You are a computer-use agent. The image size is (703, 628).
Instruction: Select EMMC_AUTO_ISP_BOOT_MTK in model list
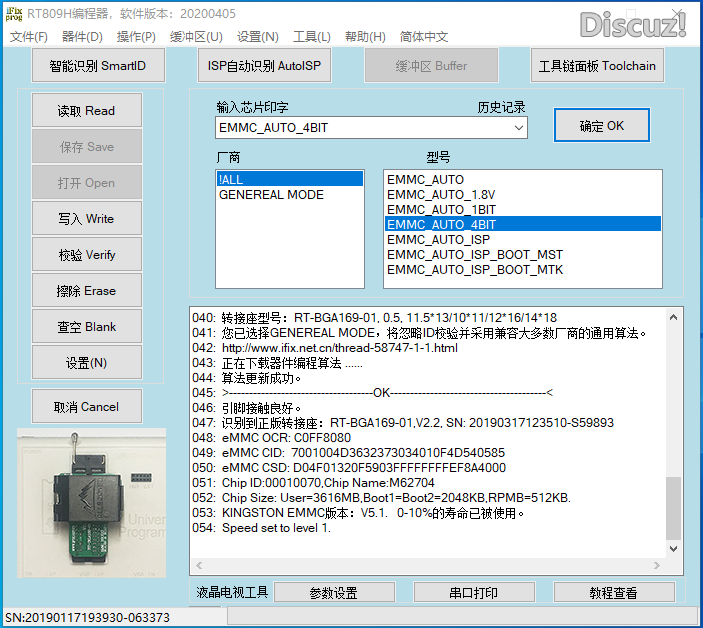click(x=474, y=270)
